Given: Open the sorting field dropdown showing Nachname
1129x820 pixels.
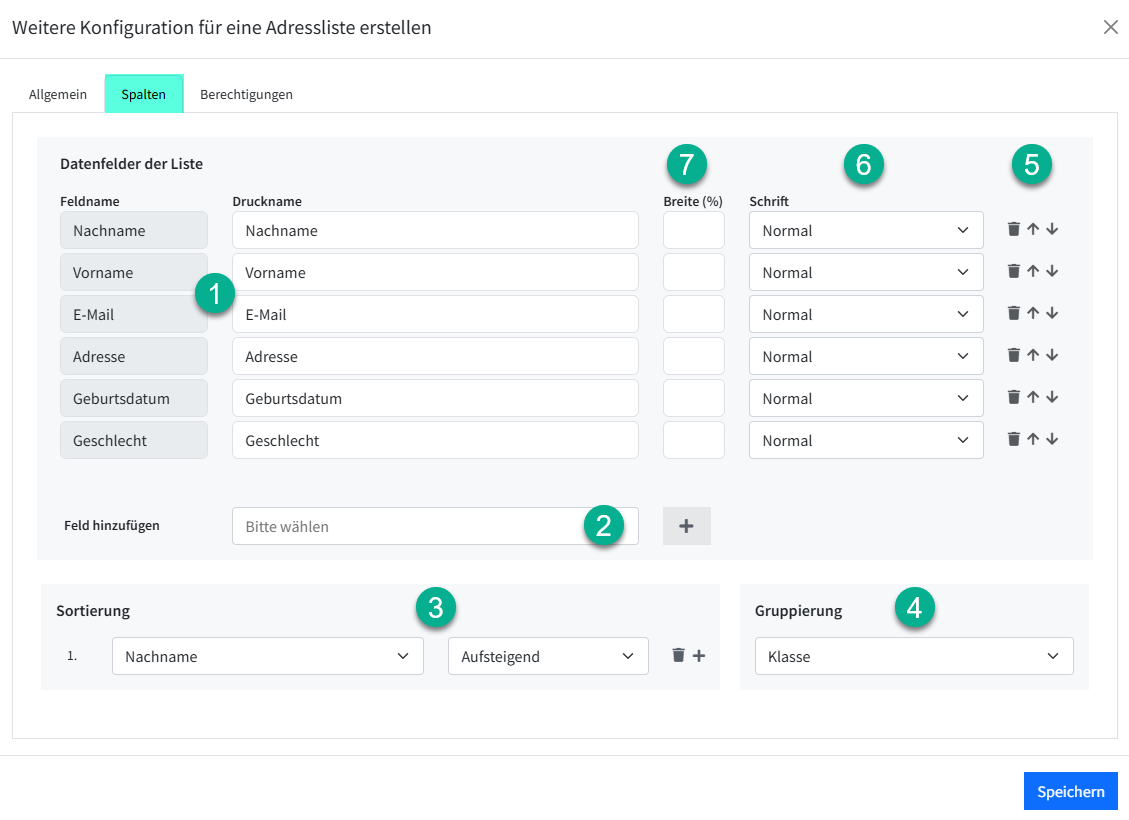Looking at the screenshot, I should (x=268, y=656).
